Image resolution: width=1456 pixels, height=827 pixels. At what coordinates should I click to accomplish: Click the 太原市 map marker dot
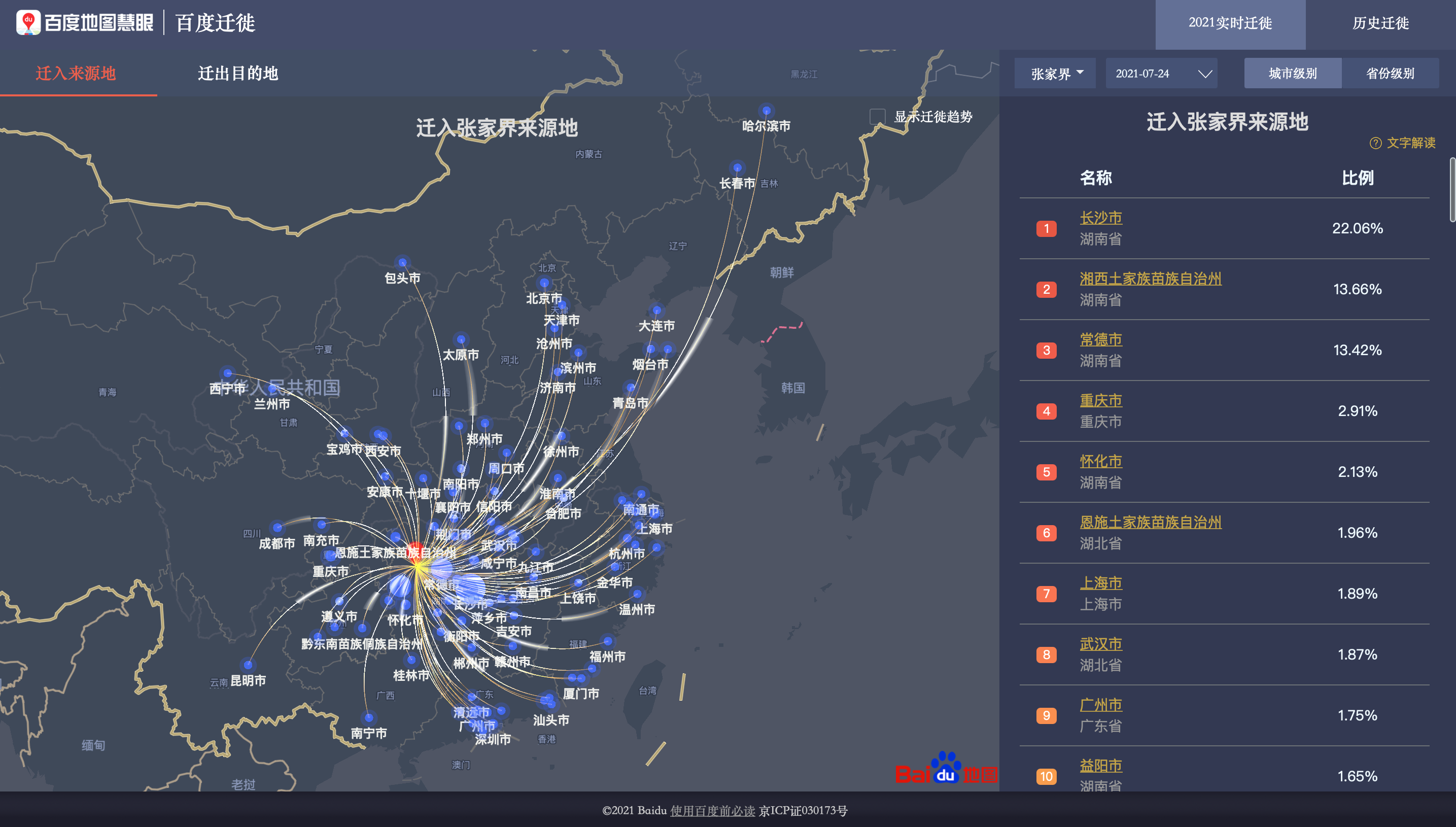point(461,339)
